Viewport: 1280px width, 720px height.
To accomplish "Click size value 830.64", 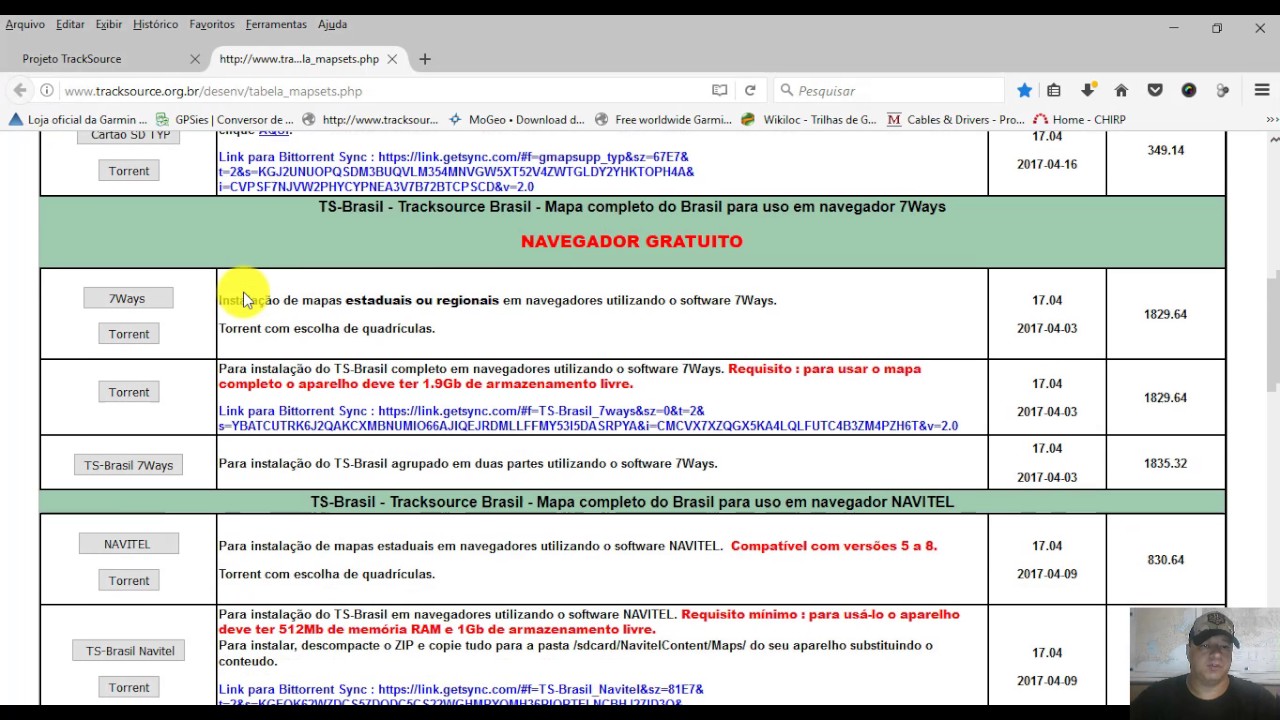I will [1165, 560].
